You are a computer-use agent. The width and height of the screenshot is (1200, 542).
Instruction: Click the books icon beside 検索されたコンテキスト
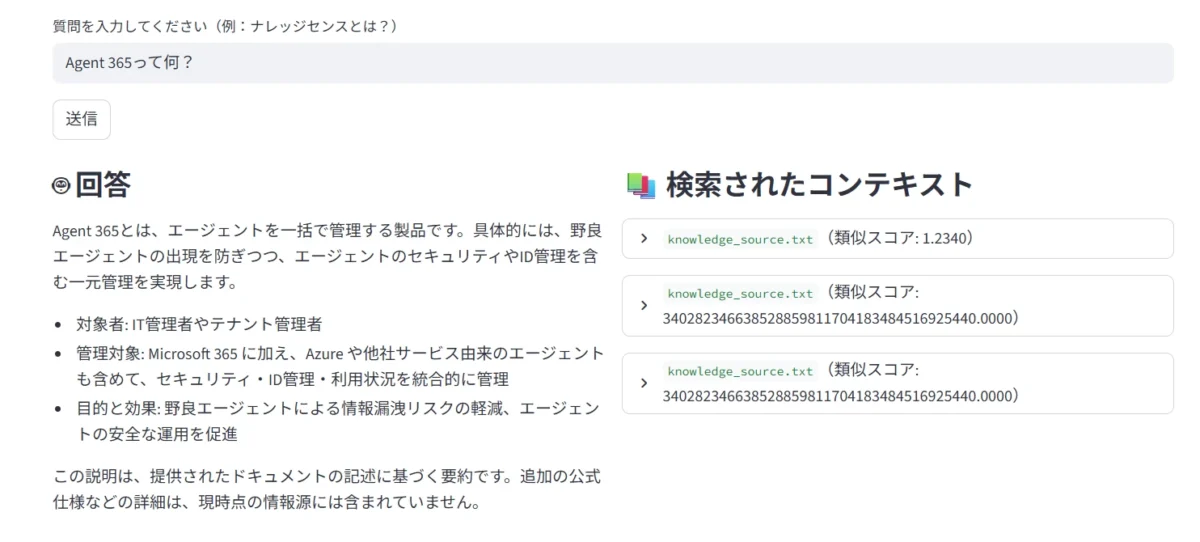click(x=640, y=185)
